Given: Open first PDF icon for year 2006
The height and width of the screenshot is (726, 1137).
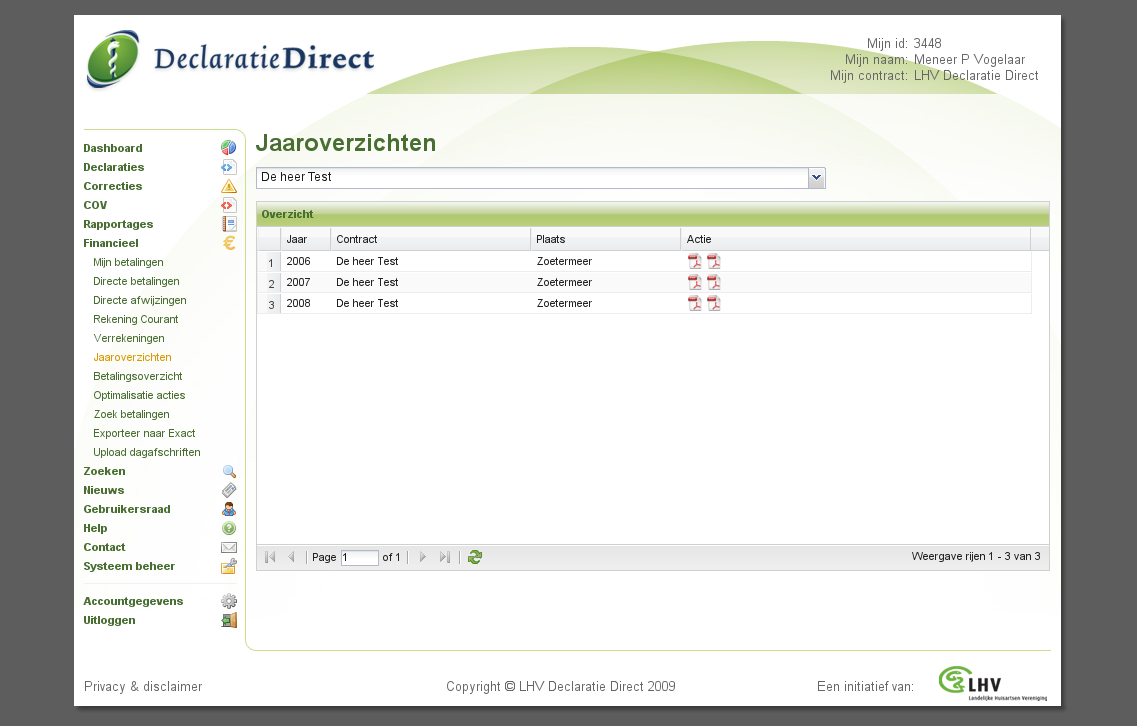Looking at the screenshot, I should tap(695, 261).
